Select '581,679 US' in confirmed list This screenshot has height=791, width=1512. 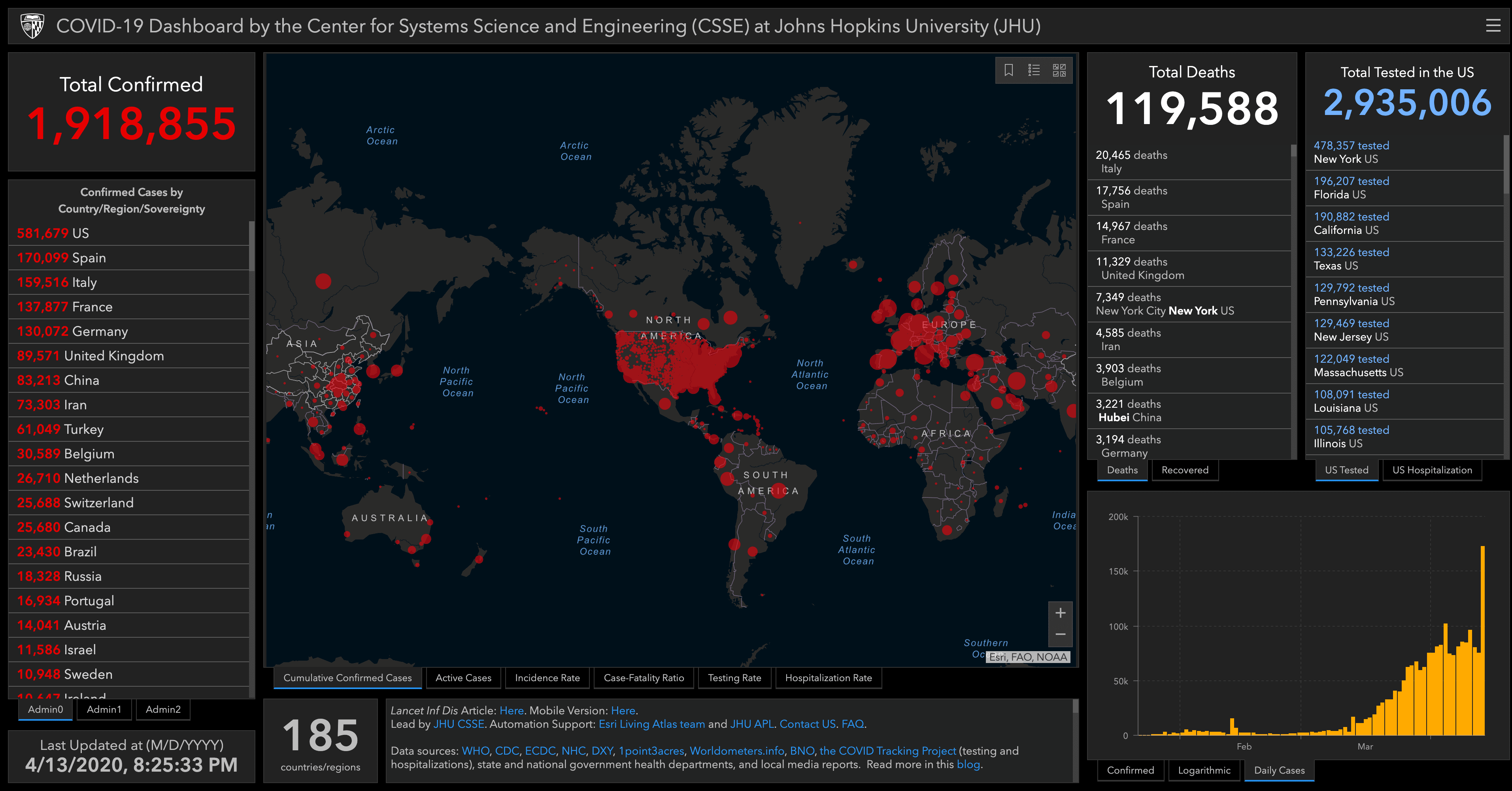point(128,234)
